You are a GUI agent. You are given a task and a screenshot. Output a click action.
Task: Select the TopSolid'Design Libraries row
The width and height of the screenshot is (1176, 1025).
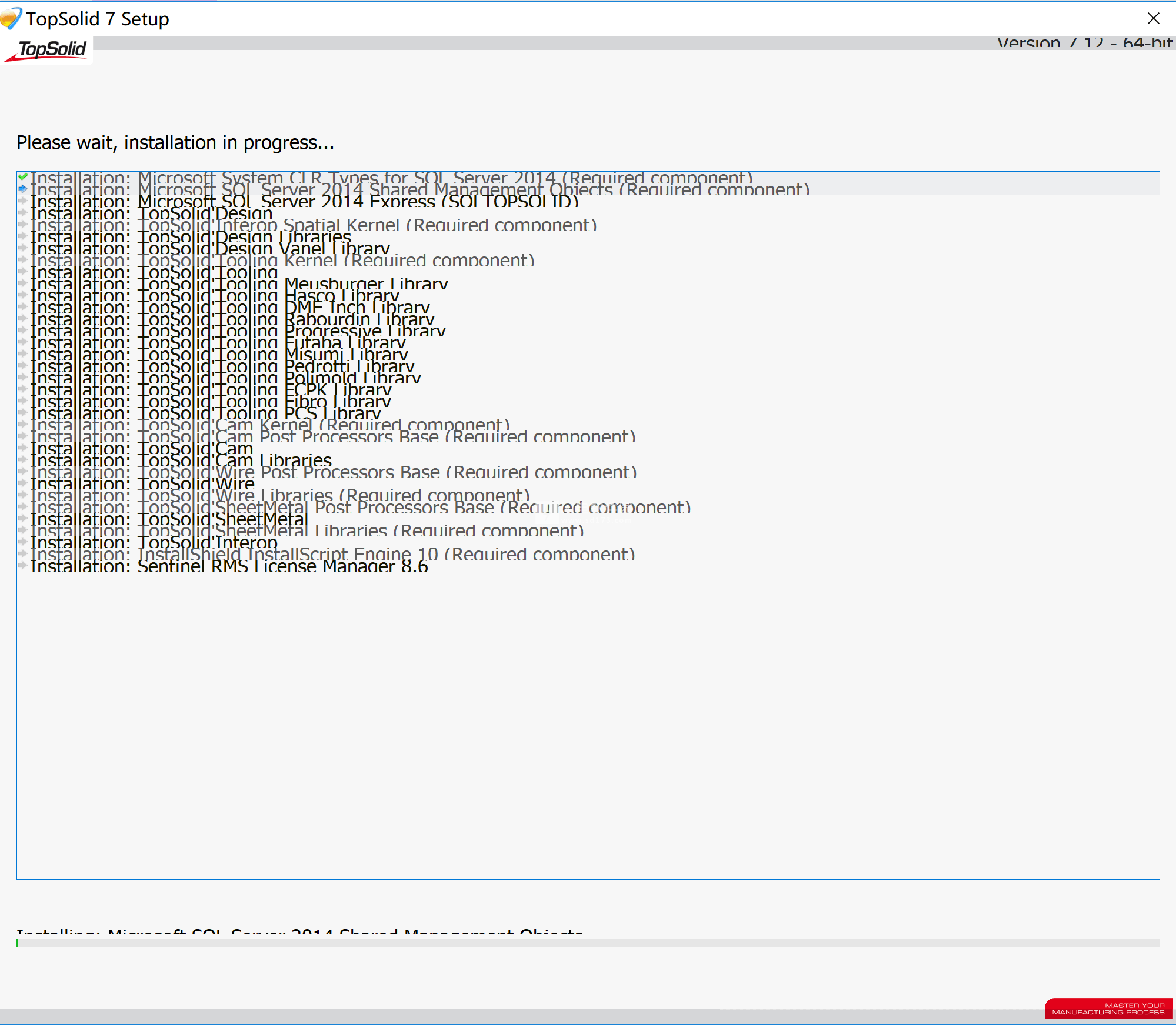[588, 236]
